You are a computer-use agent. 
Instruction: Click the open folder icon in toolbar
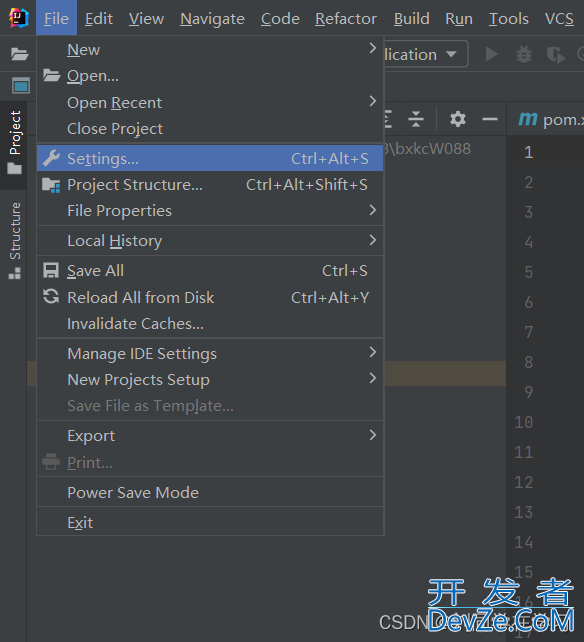tap(19, 54)
